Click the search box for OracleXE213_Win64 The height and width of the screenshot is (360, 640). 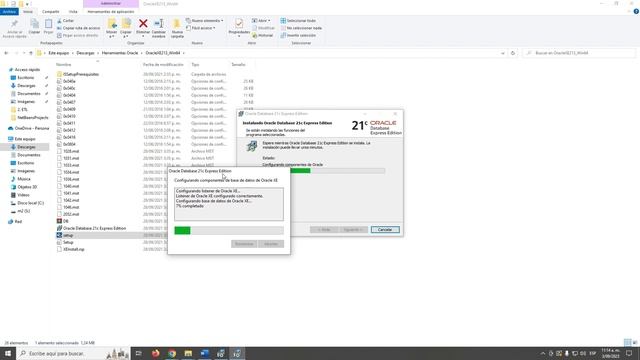[579, 53]
